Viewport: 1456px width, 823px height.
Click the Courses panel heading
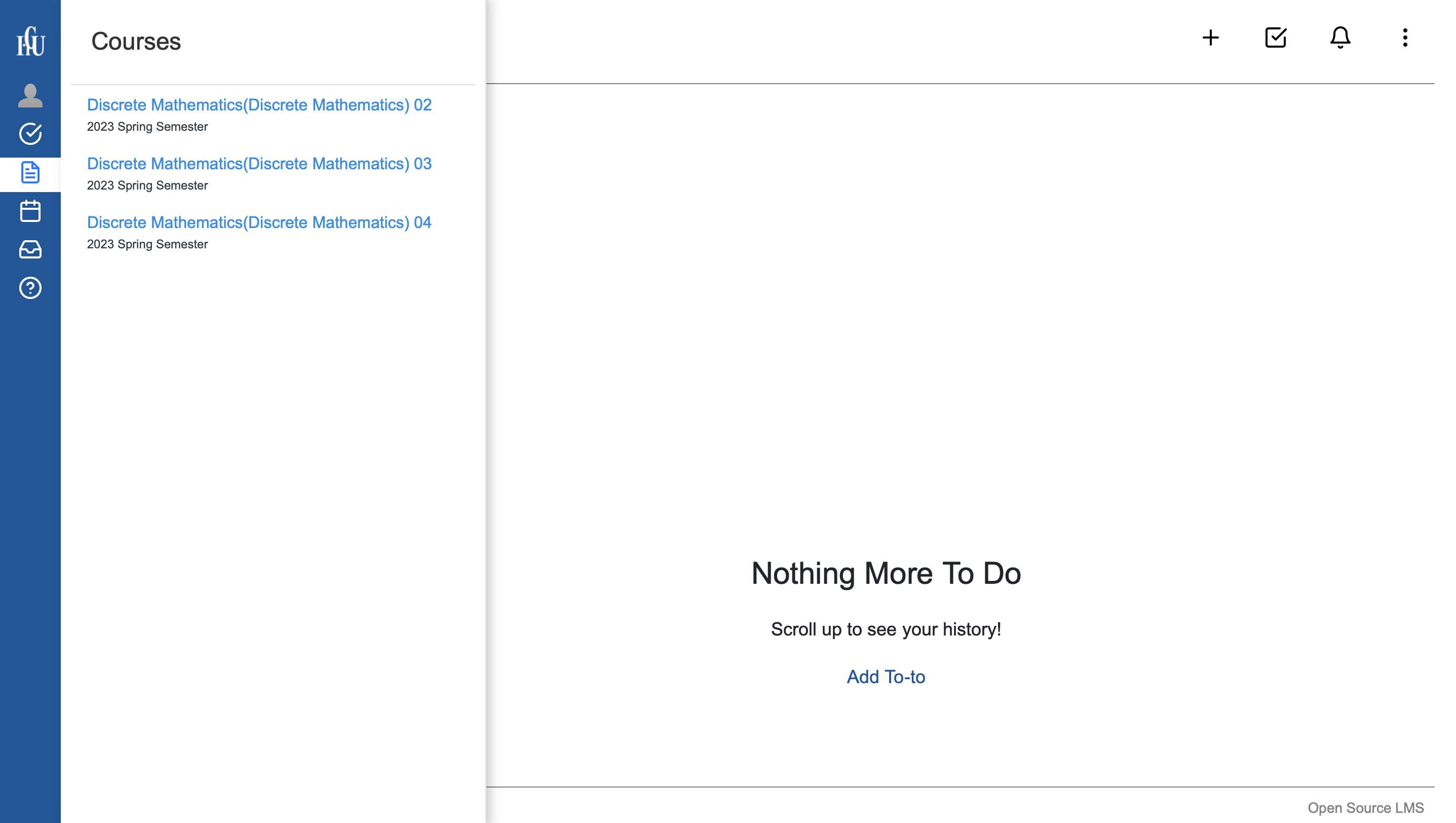(136, 41)
